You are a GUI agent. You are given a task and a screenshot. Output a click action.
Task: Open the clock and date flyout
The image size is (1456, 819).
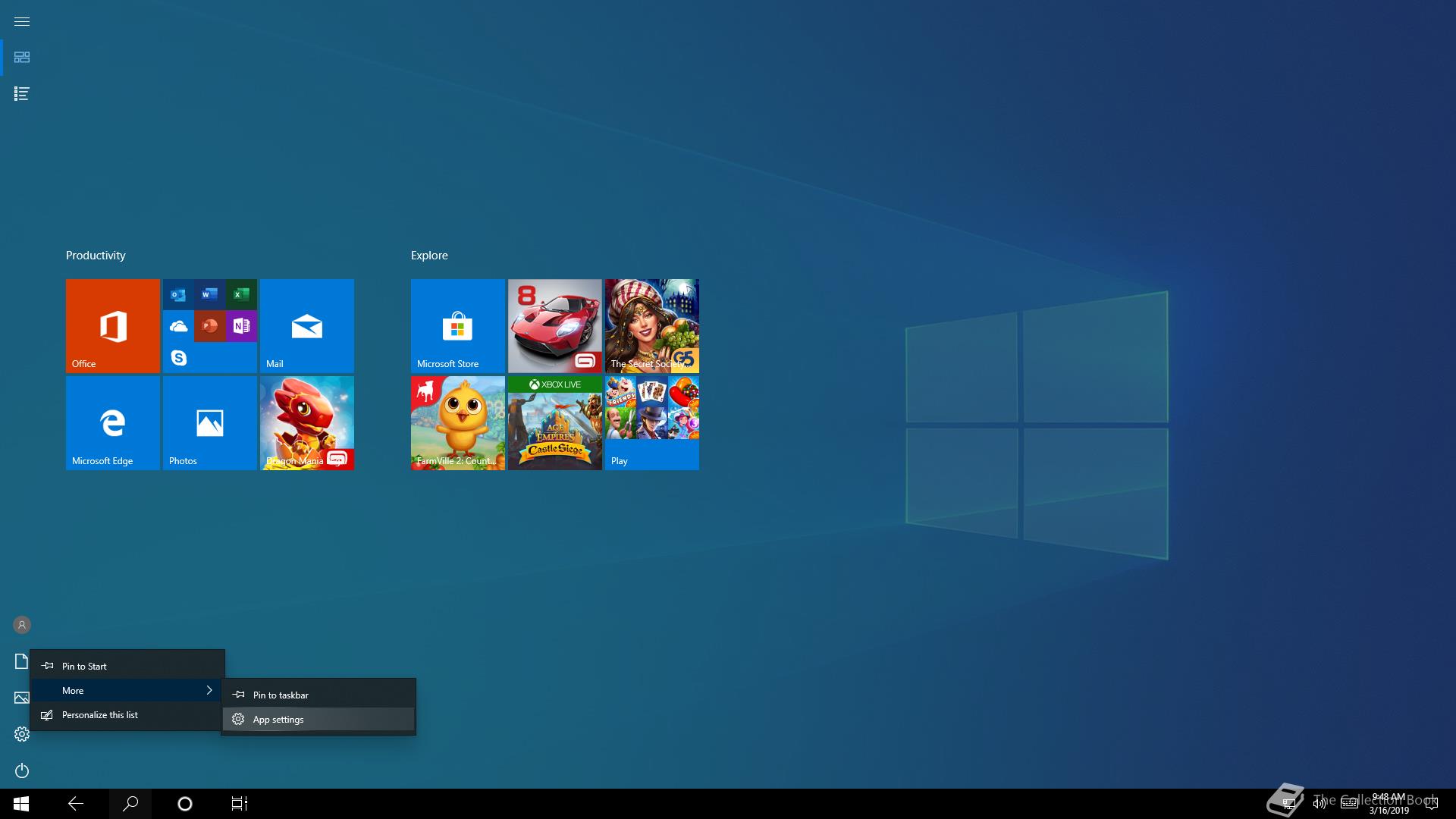[x=1389, y=804]
